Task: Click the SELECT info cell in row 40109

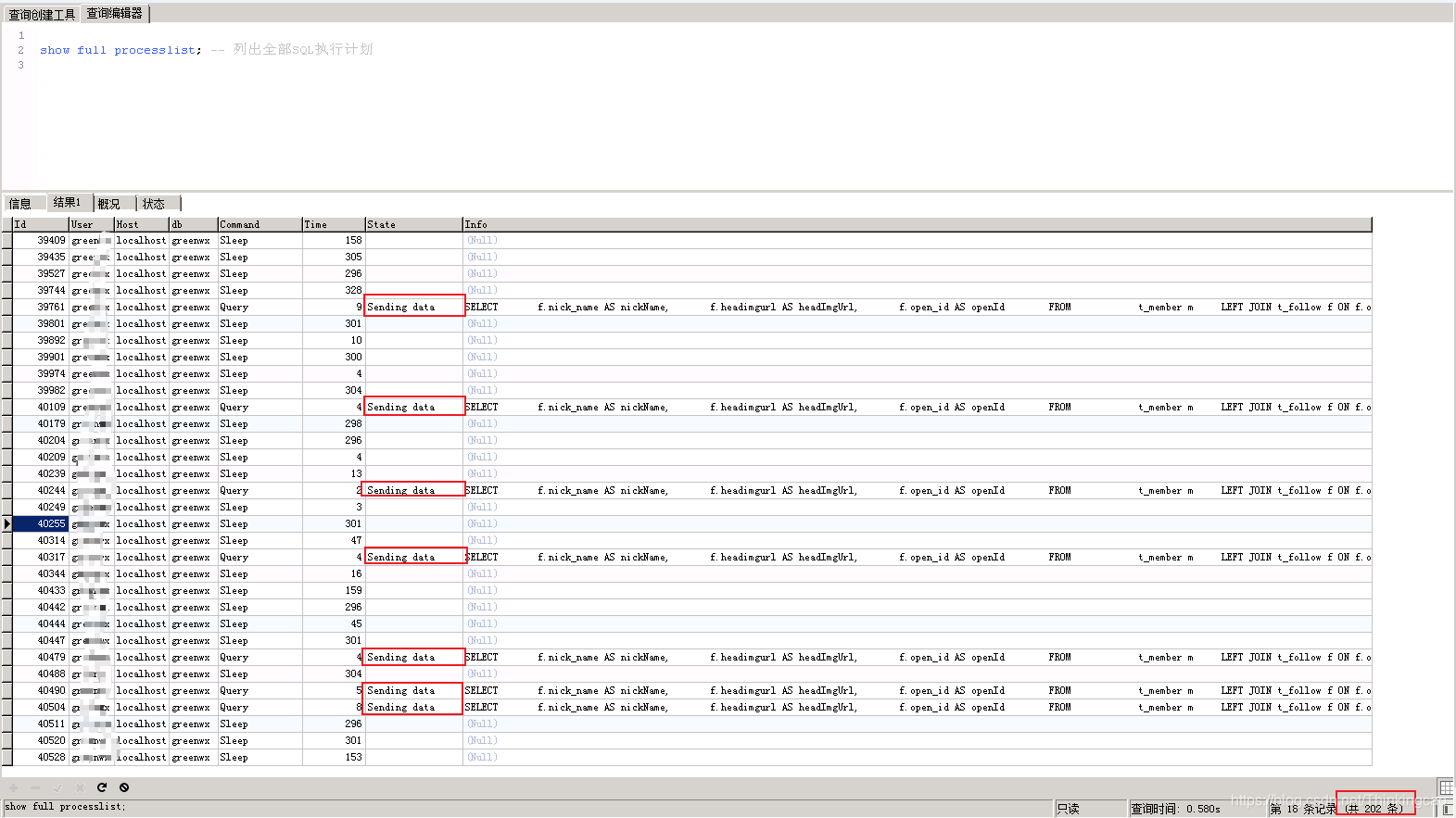Action: pyautogui.click(x=918, y=407)
